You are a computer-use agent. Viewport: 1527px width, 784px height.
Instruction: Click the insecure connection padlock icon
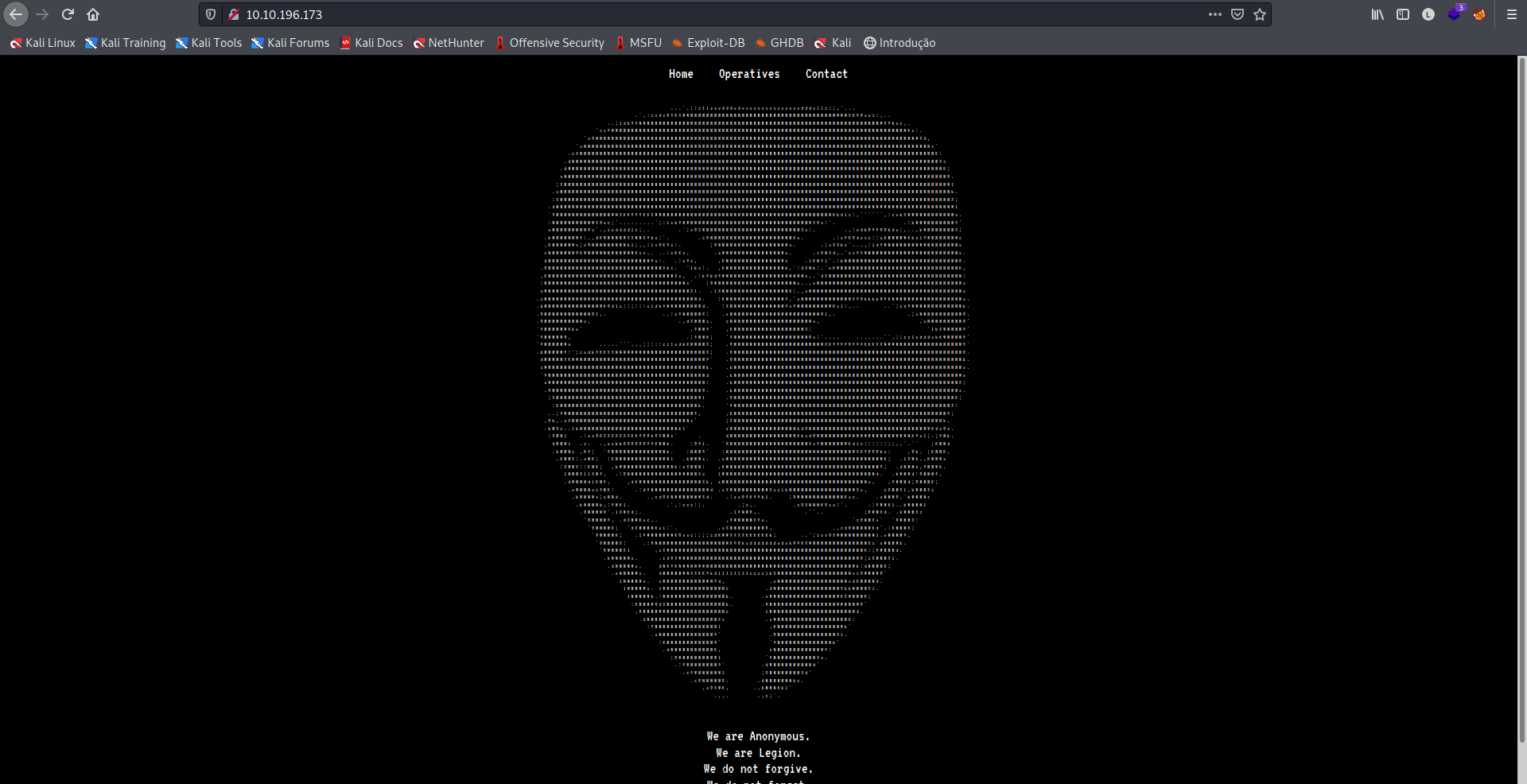pos(234,14)
